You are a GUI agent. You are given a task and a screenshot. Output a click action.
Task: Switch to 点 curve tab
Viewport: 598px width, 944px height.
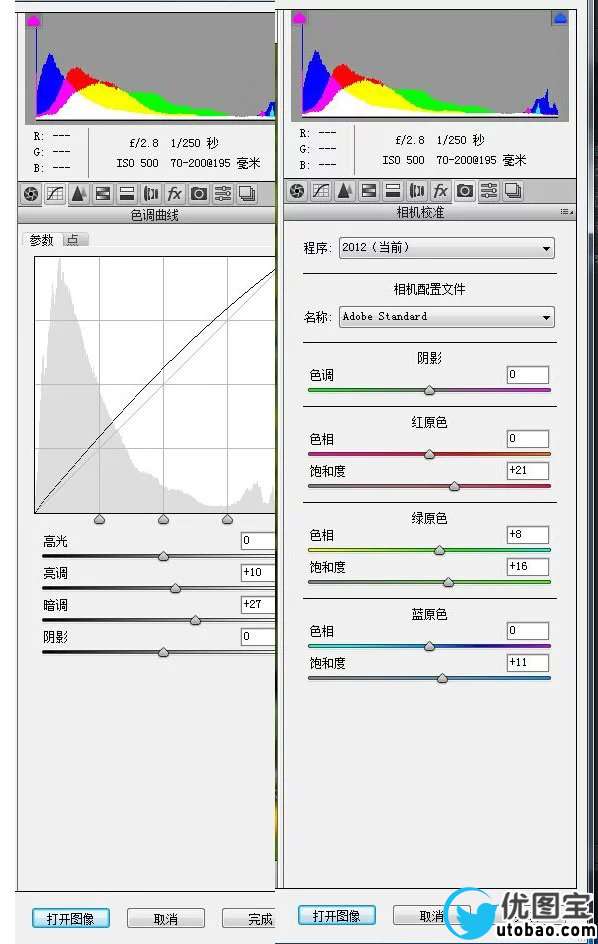pyautogui.click(x=73, y=240)
